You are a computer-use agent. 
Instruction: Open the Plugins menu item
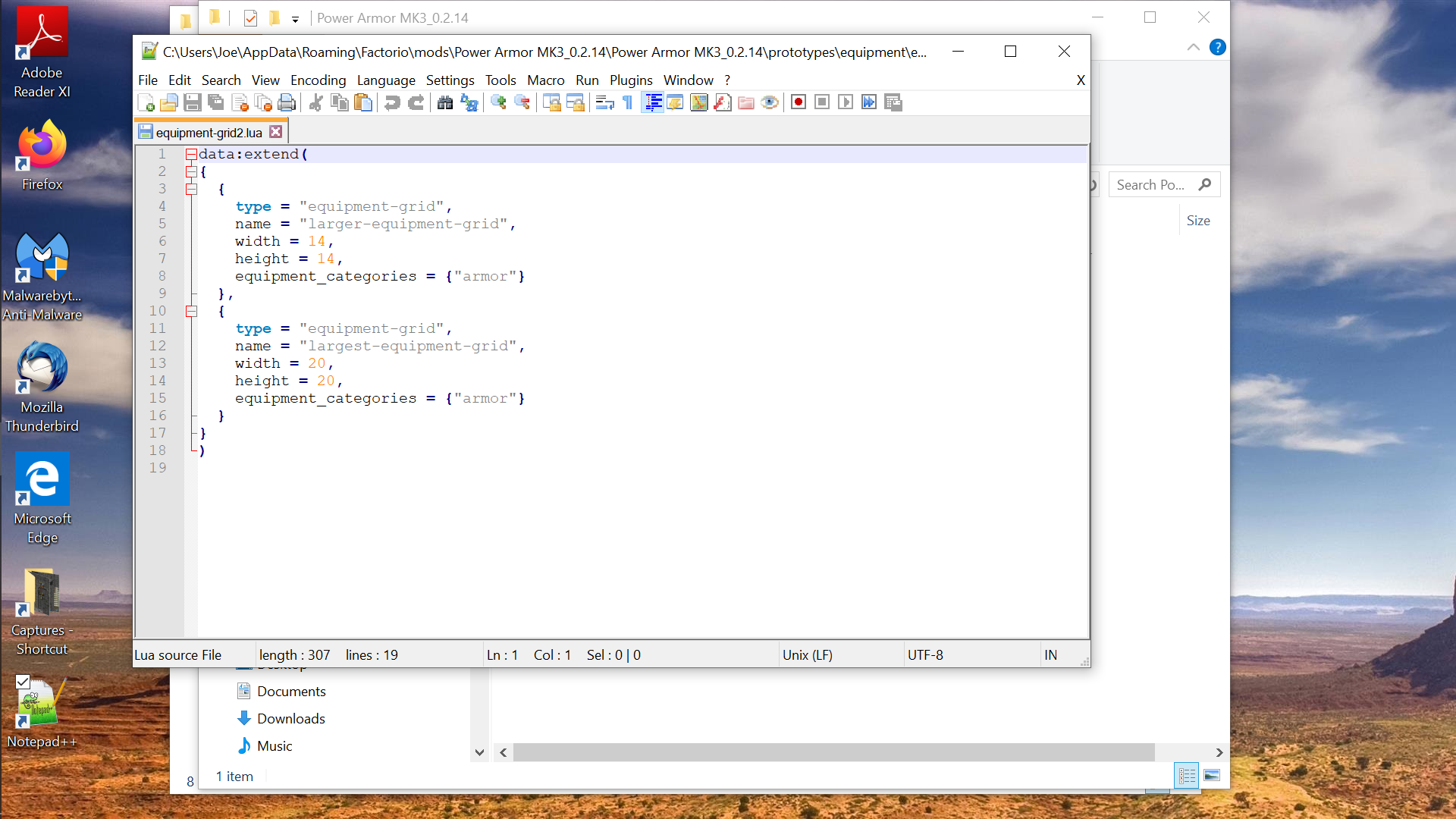pos(630,80)
